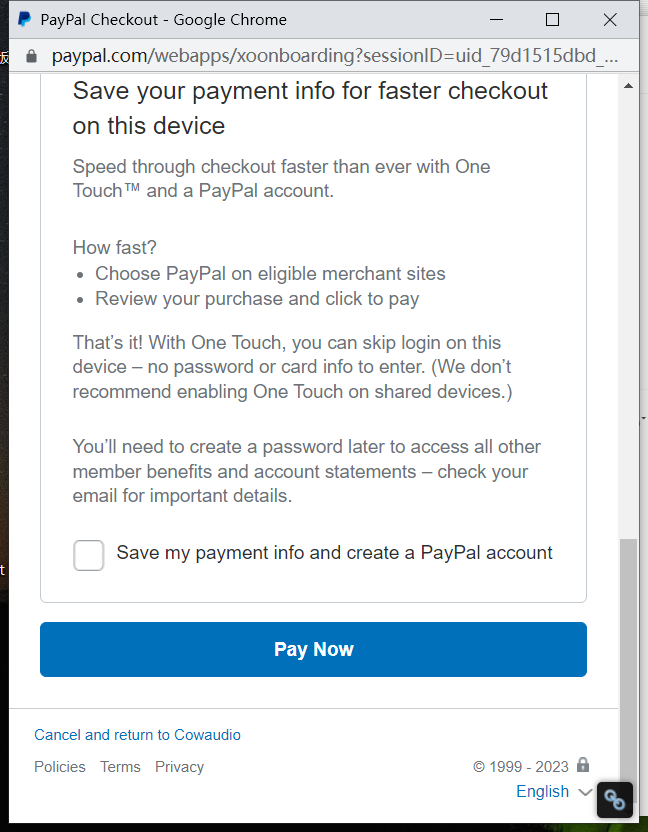Click the scrollbar track above the thumb
Screen dimensions: 648x832
pos(628,300)
